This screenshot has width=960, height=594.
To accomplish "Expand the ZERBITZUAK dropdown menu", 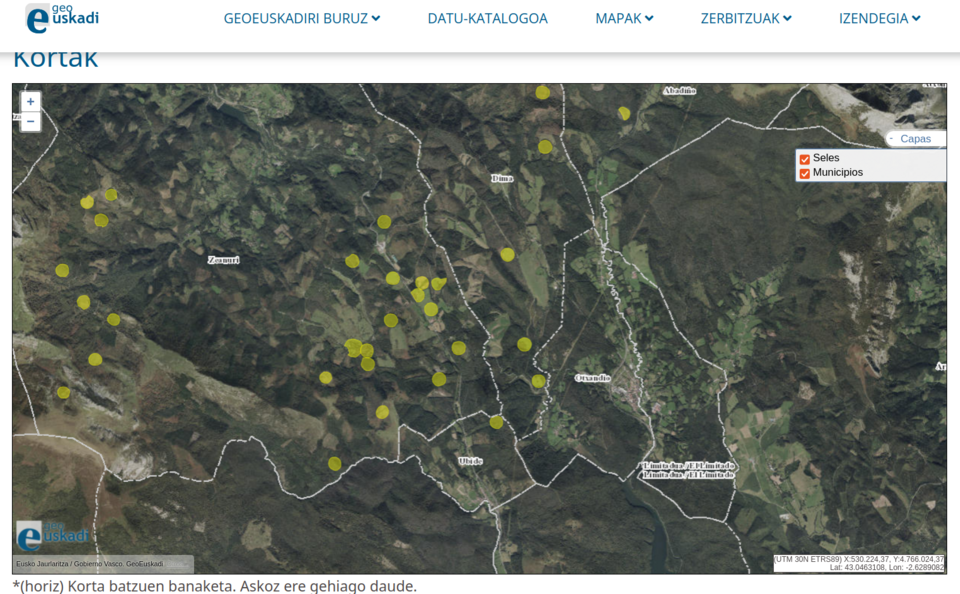I will (746, 18).
